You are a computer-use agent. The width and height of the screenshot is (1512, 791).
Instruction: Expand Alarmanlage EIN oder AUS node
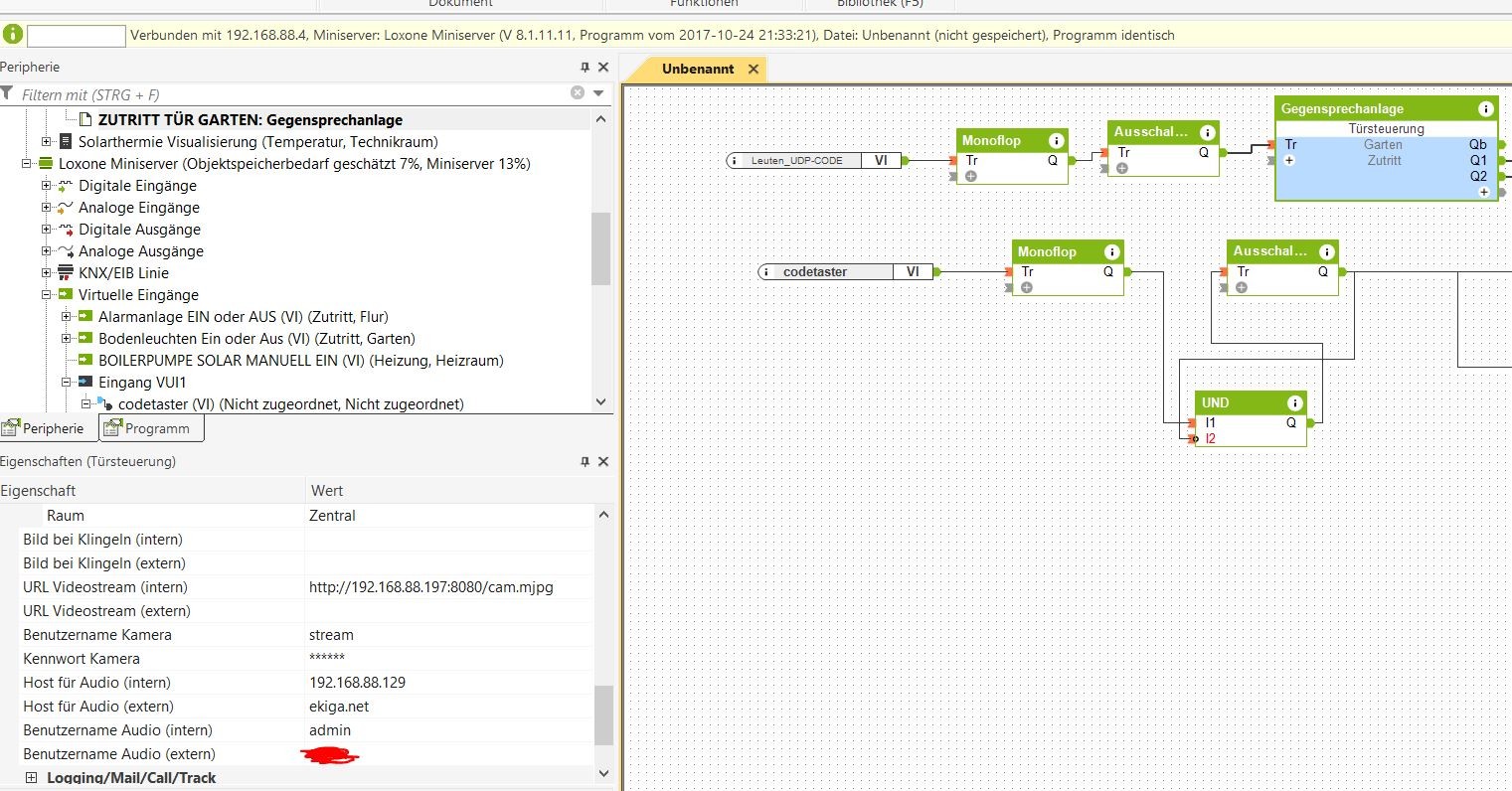pyautogui.click(x=66, y=317)
